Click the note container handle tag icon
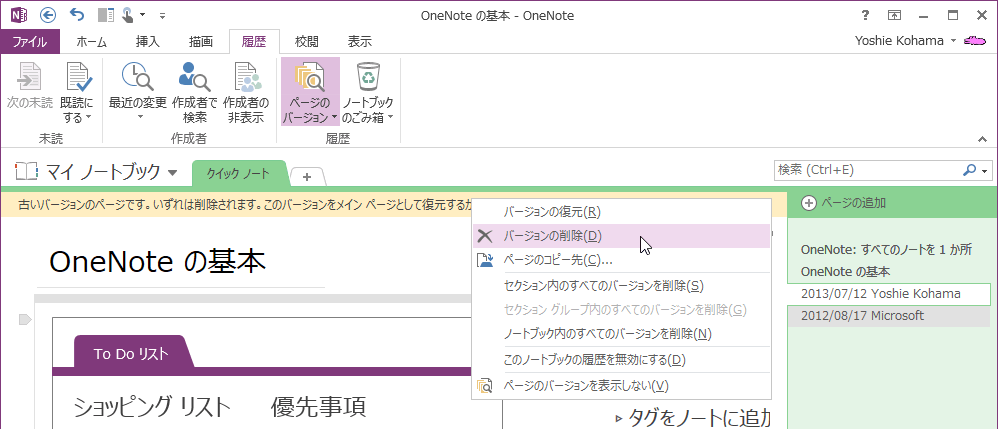 tap(25, 319)
